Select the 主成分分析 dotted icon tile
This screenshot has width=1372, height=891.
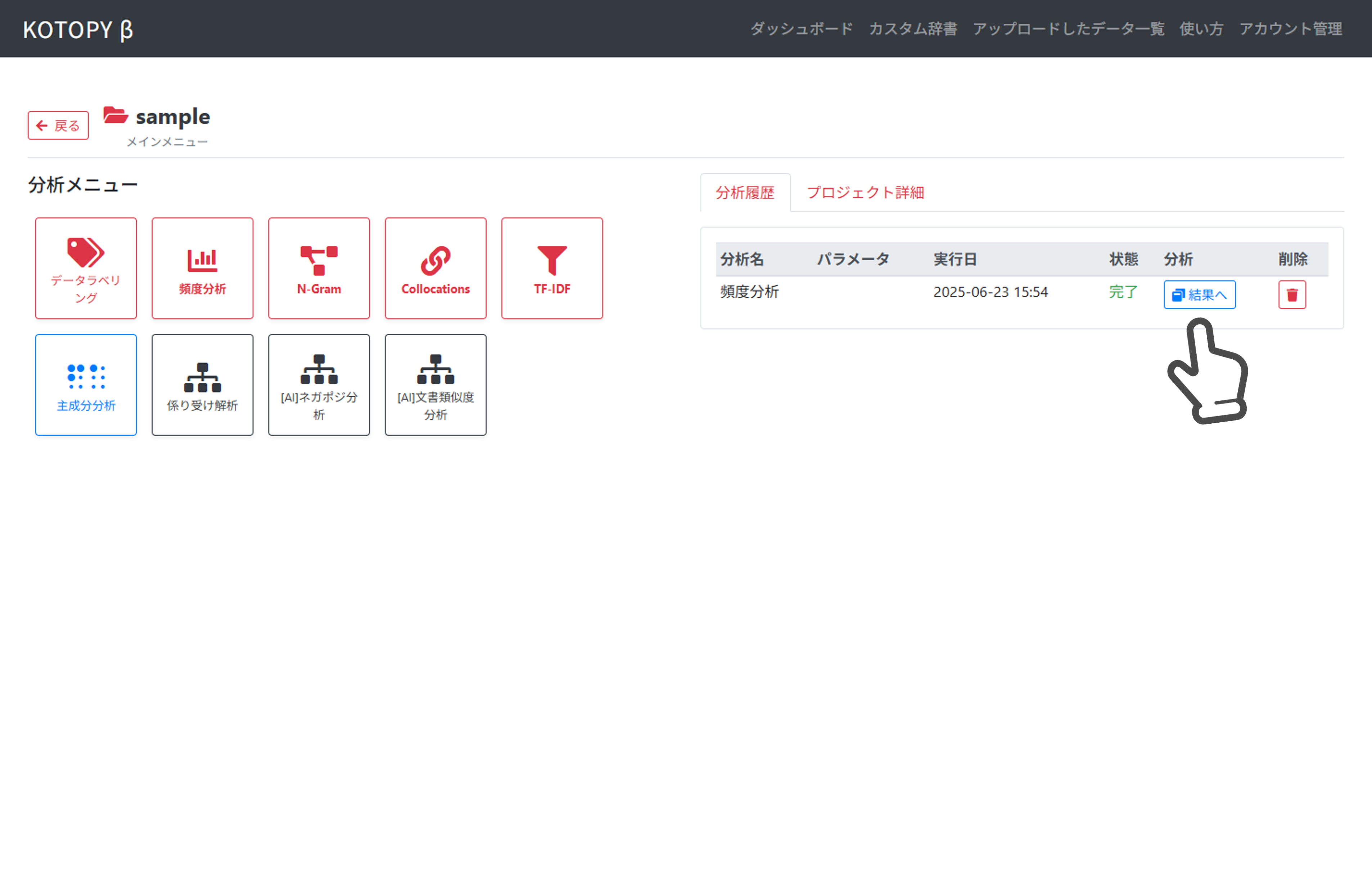pyautogui.click(x=86, y=384)
